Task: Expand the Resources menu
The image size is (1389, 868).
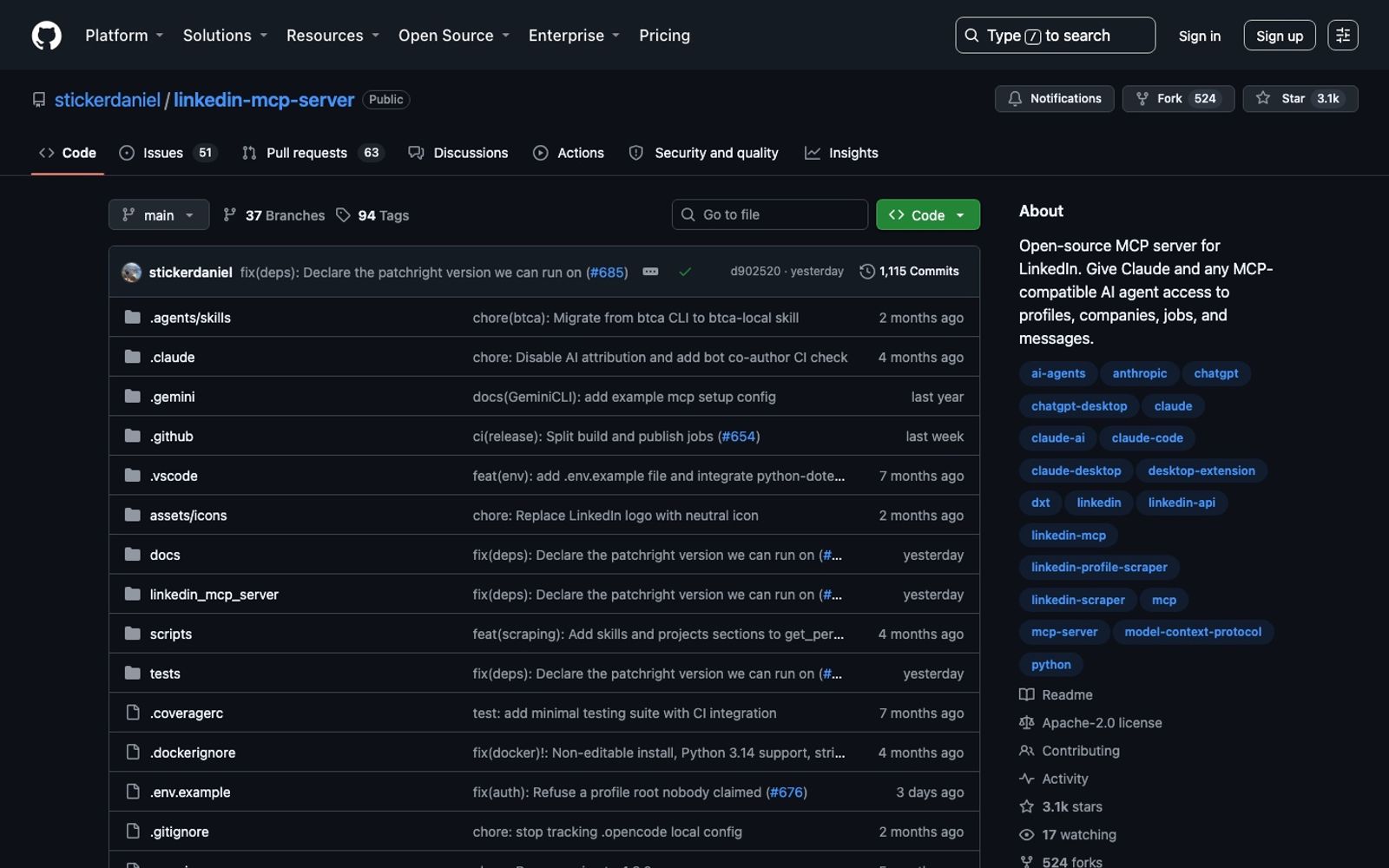Action: pyautogui.click(x=332, y=36)
